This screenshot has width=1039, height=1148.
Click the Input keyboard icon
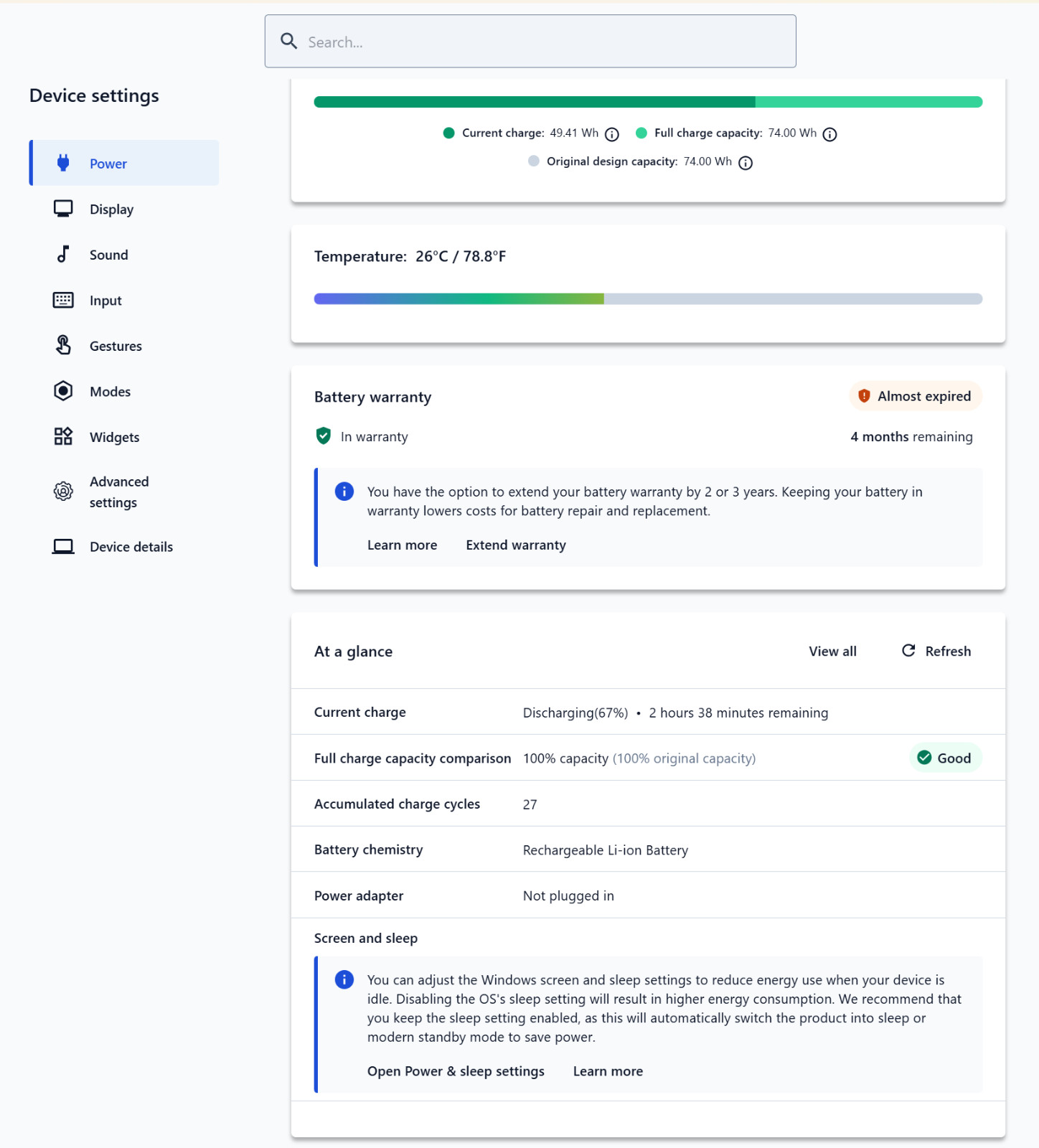click(63, 300)
